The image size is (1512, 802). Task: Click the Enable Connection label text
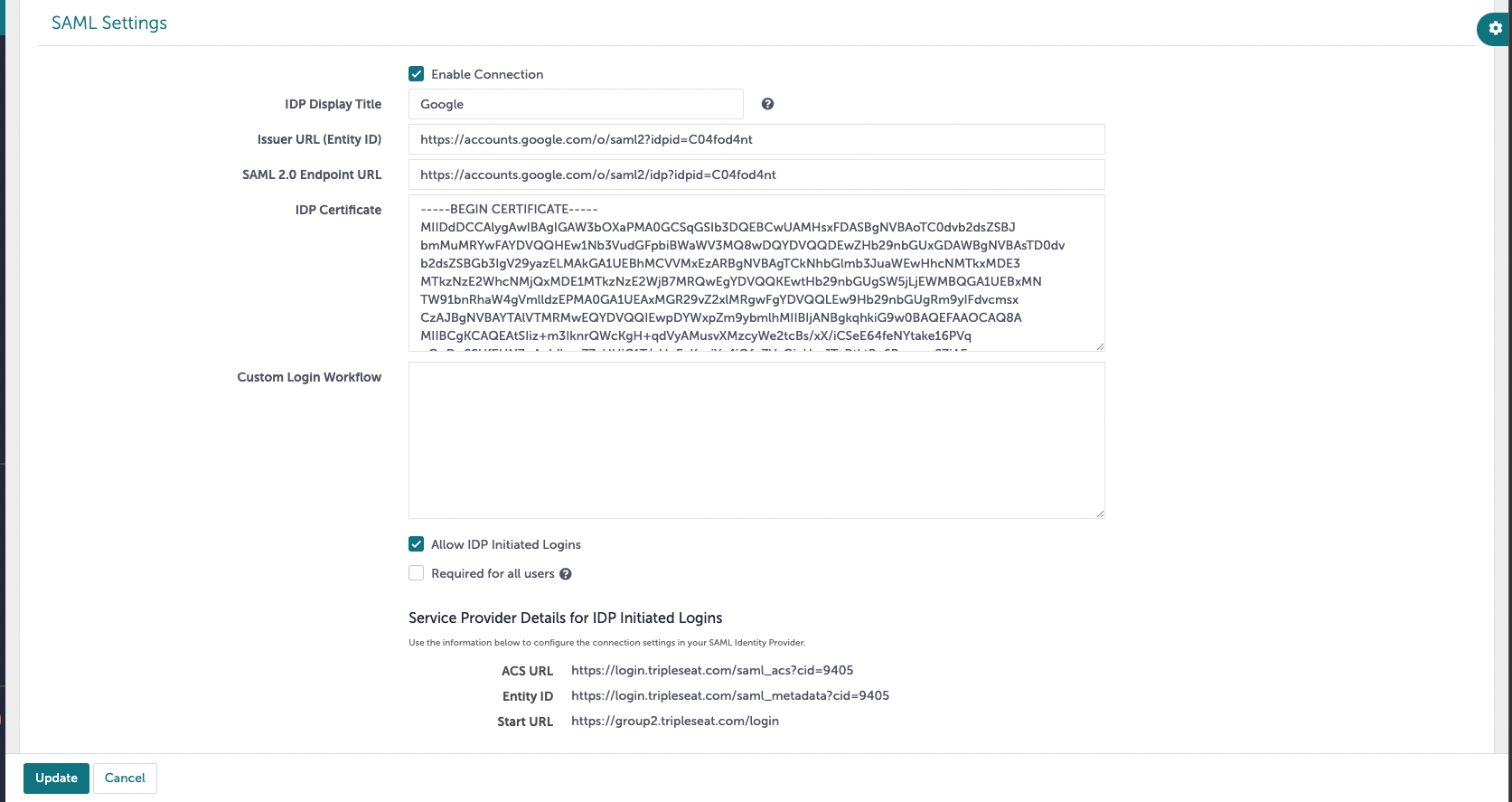click(487, 74)
